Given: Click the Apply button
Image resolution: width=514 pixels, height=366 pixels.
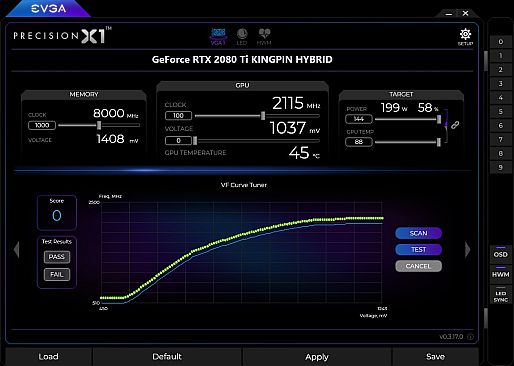Looking at the screenshot, I should pyautogui.click(x=317, y=357).
